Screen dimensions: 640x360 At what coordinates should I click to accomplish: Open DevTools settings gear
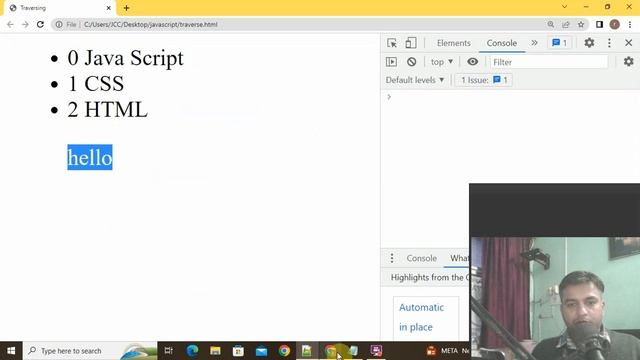(589, 42)
